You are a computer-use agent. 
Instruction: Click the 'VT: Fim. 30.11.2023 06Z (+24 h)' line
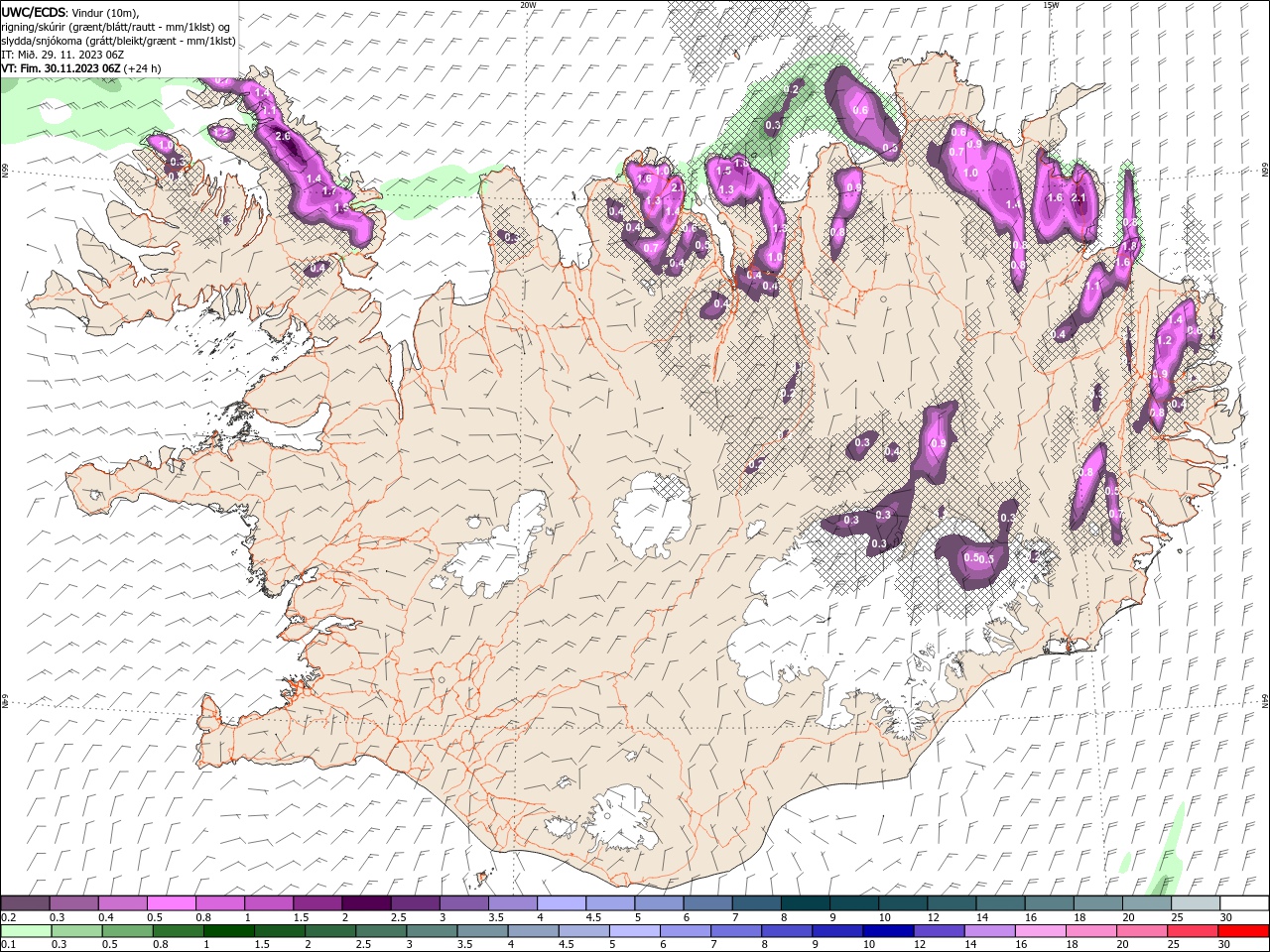click(81, 68)
